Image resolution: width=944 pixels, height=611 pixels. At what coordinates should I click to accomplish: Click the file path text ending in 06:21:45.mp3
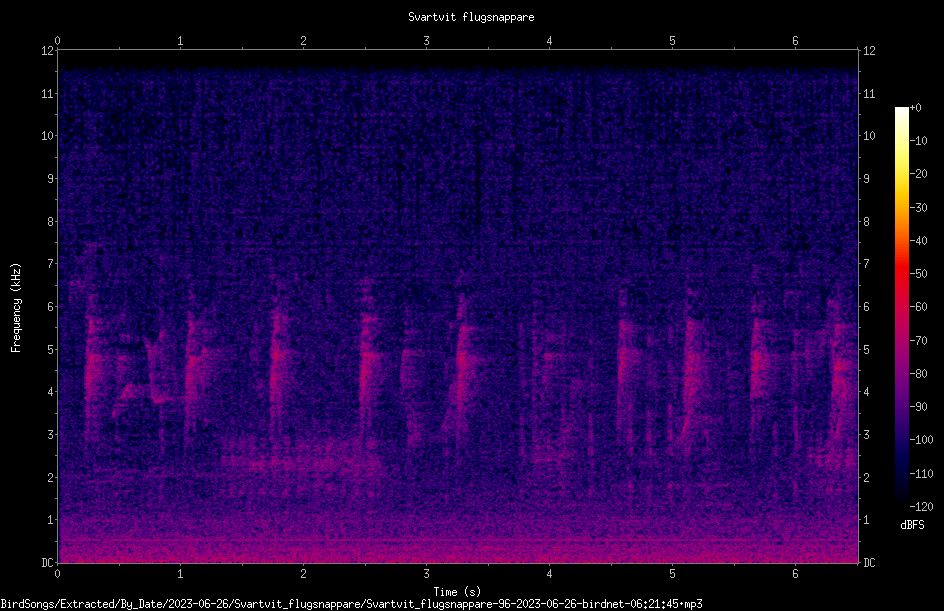(351, 604)
